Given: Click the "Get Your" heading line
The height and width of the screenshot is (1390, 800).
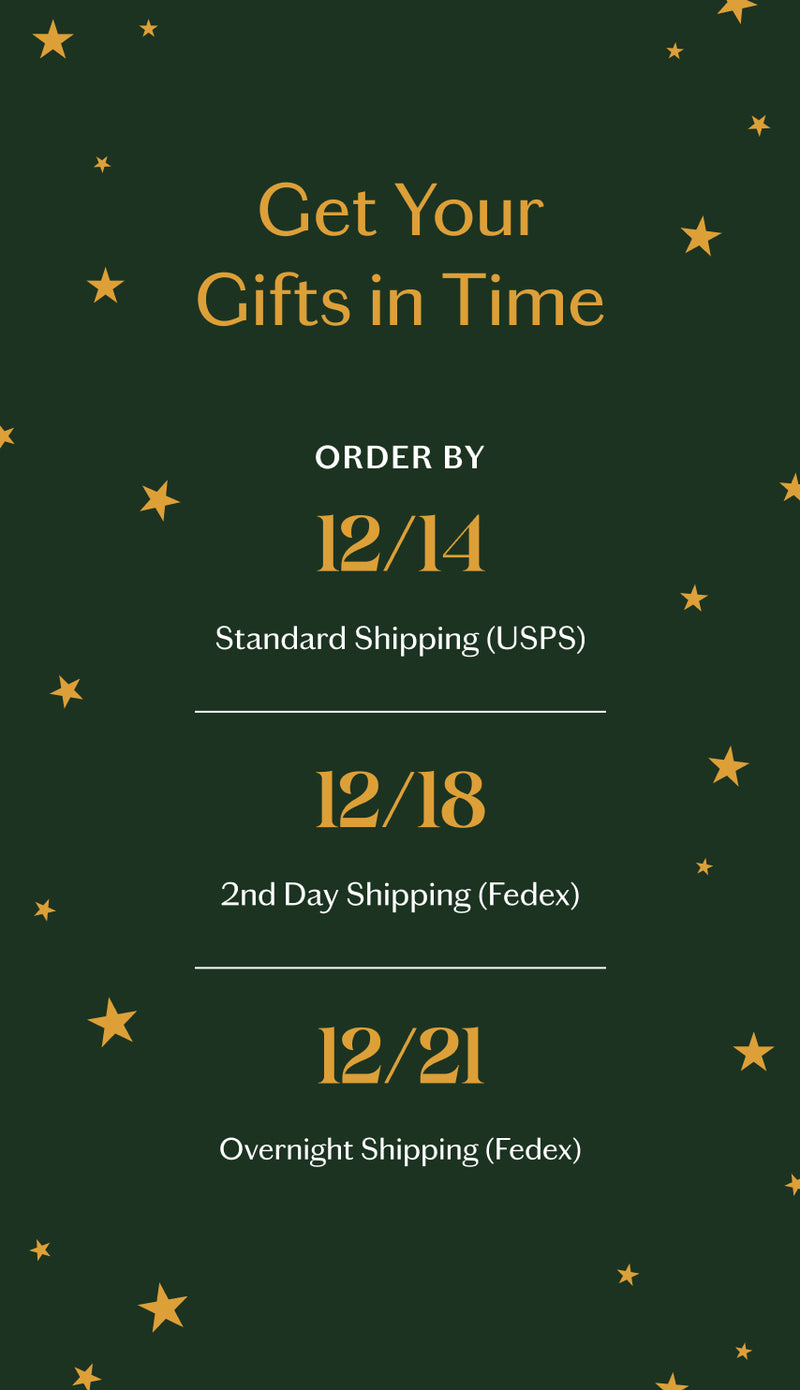Looking at the screenshot, I should pos(400,211).
